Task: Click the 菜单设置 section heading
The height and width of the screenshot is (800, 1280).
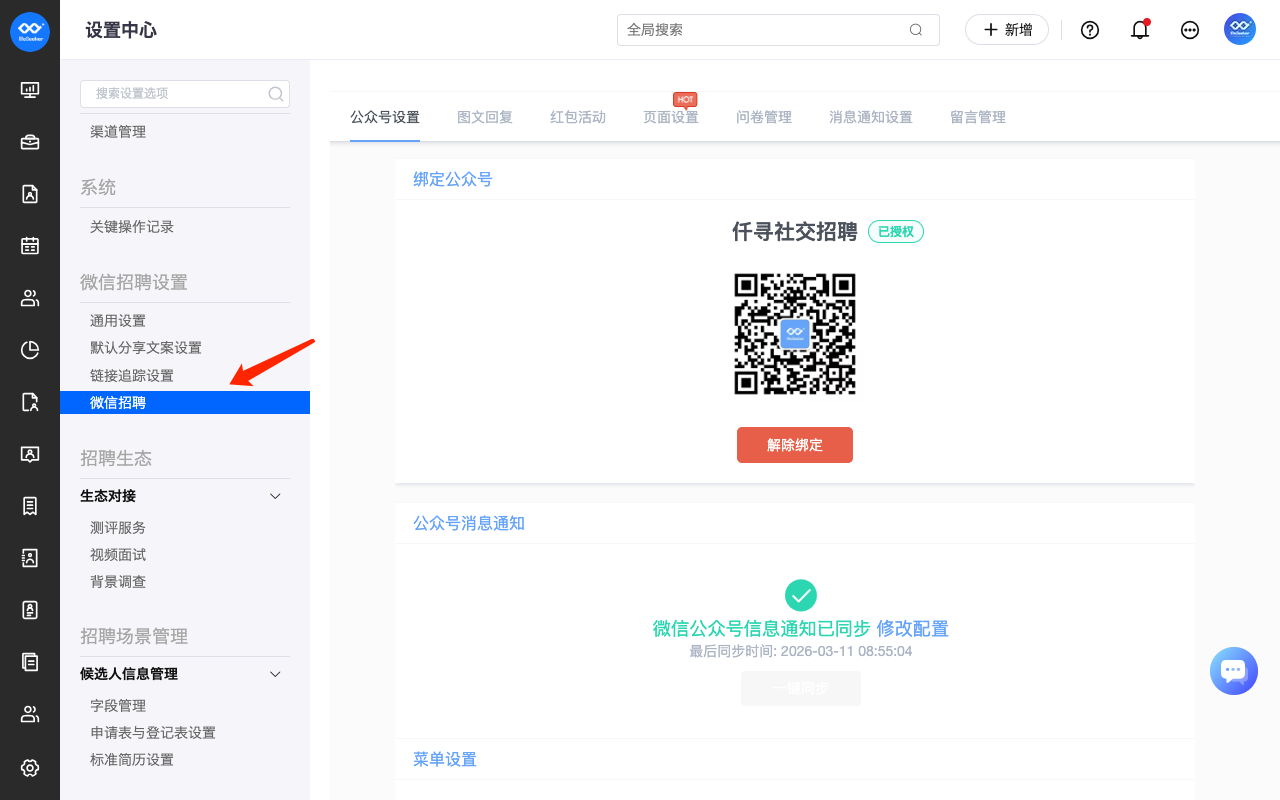Action: pyautogui.click(x=445, y=760)
